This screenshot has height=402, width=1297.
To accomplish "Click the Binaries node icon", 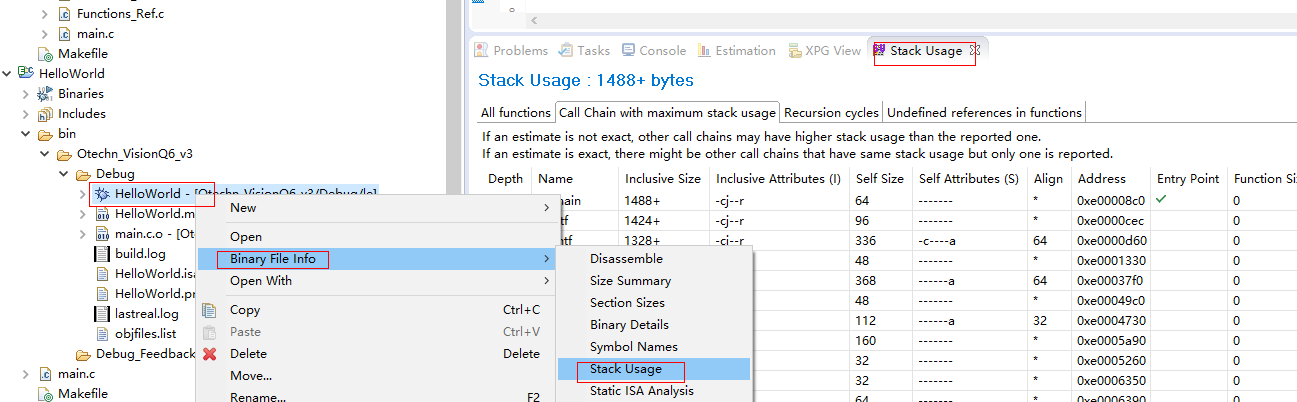I will [x=44, y=93].
